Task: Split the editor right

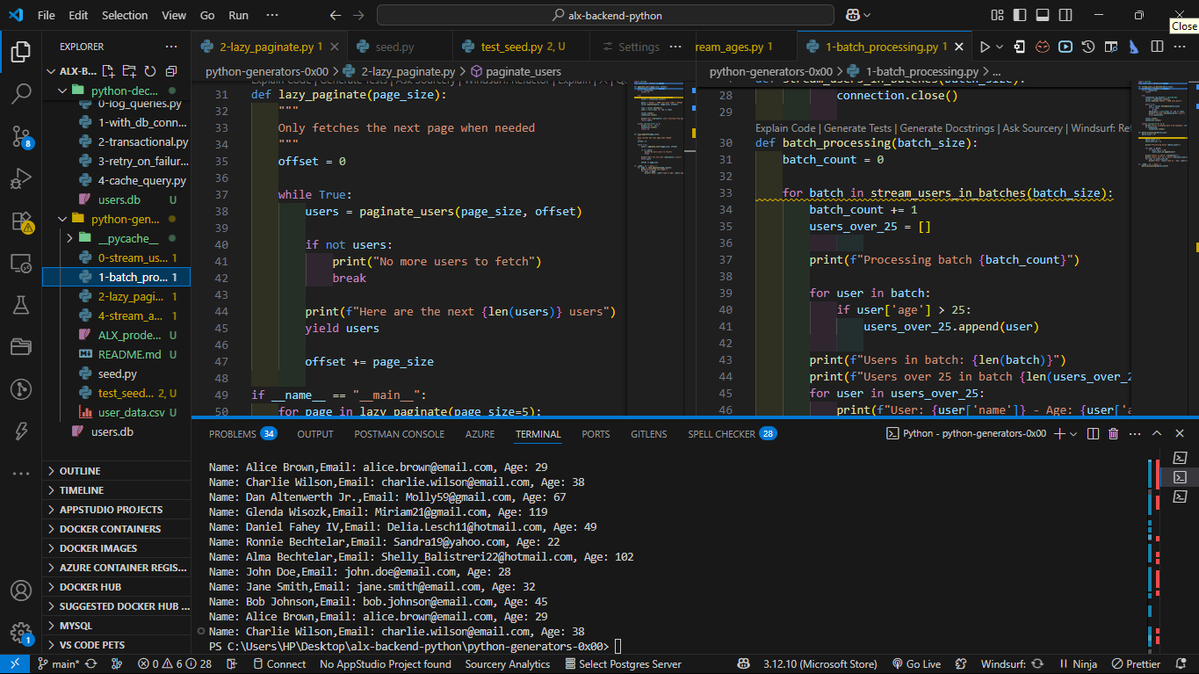Action: [x=1157, y=47]
